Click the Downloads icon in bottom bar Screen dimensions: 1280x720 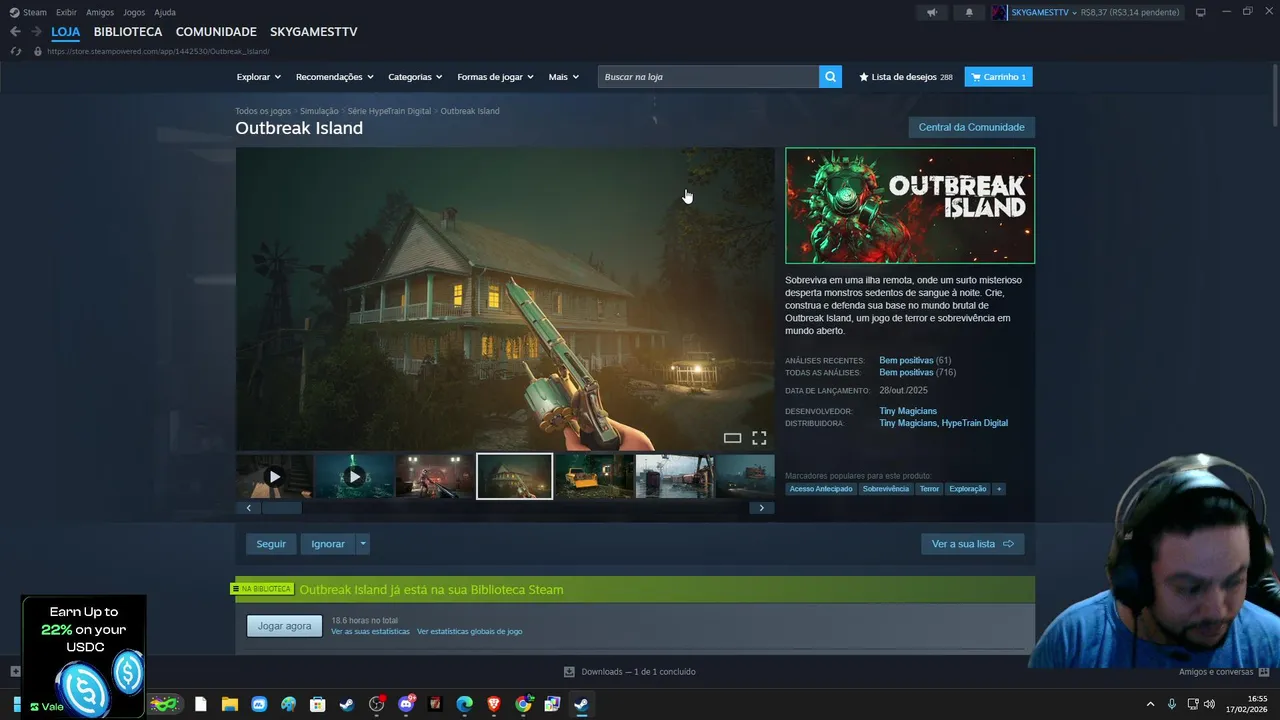click(569, 672)
